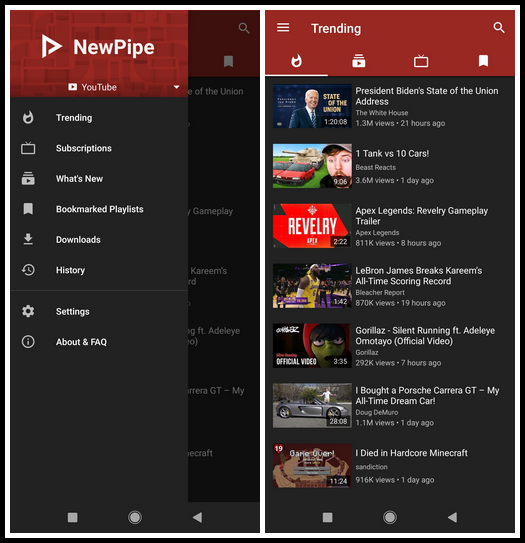Tap the search icon on Trending screen
Viewport: 525px width, 543px height.
(499, 28)
